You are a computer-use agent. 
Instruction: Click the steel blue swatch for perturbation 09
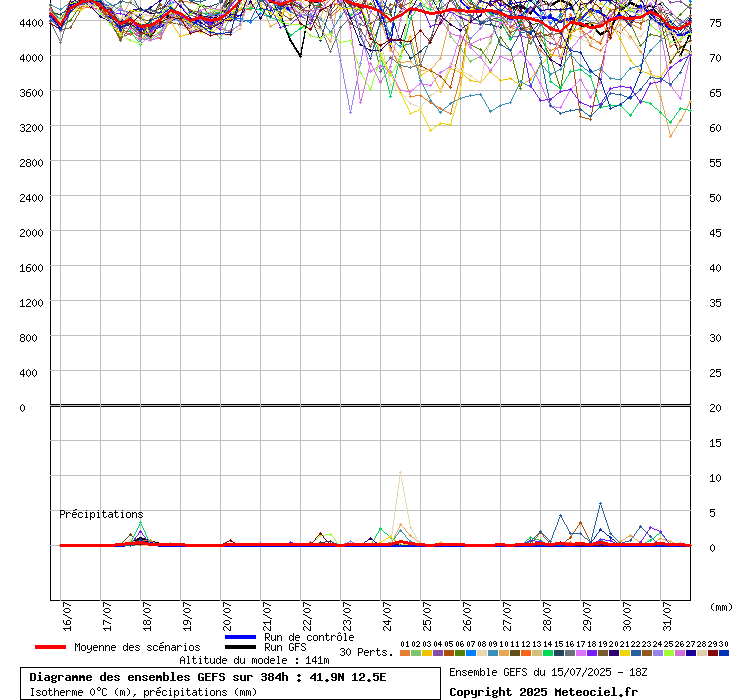[493, 653]
